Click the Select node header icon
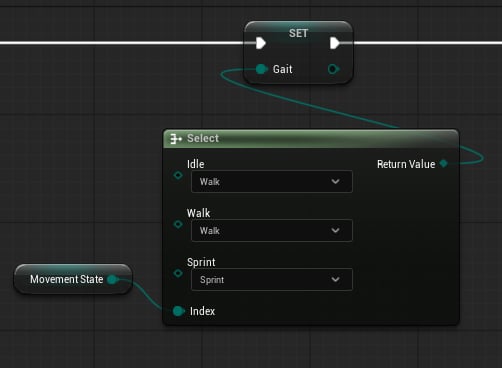 tap(176, 139)
